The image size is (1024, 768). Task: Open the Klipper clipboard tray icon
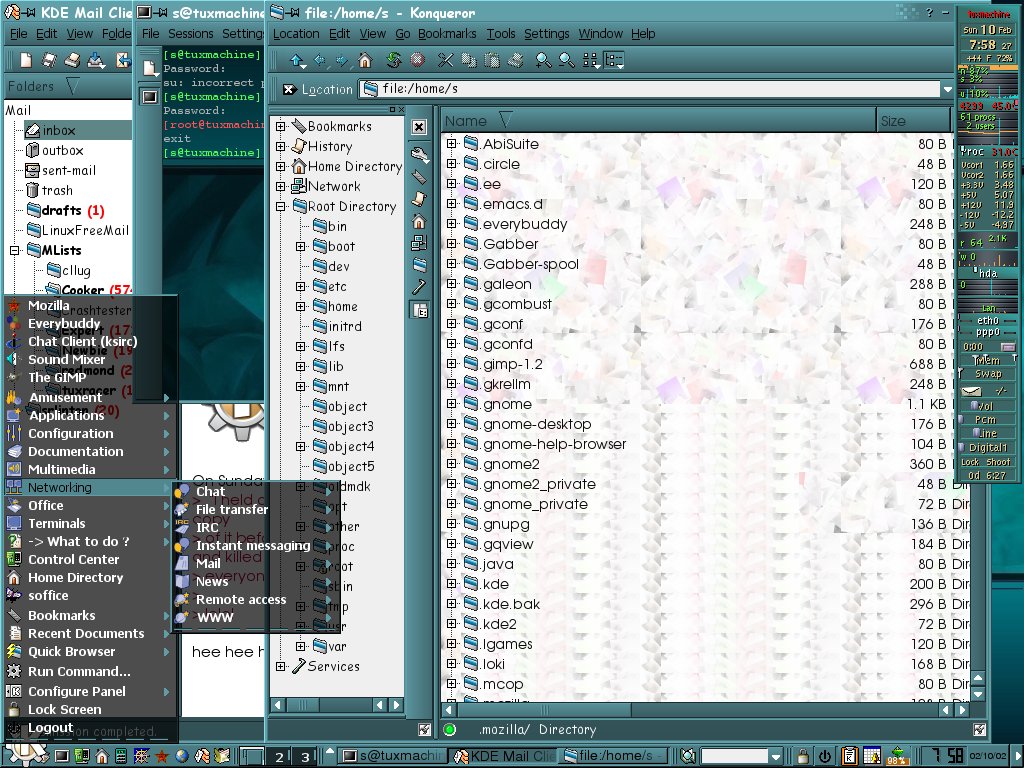(848, 756)
